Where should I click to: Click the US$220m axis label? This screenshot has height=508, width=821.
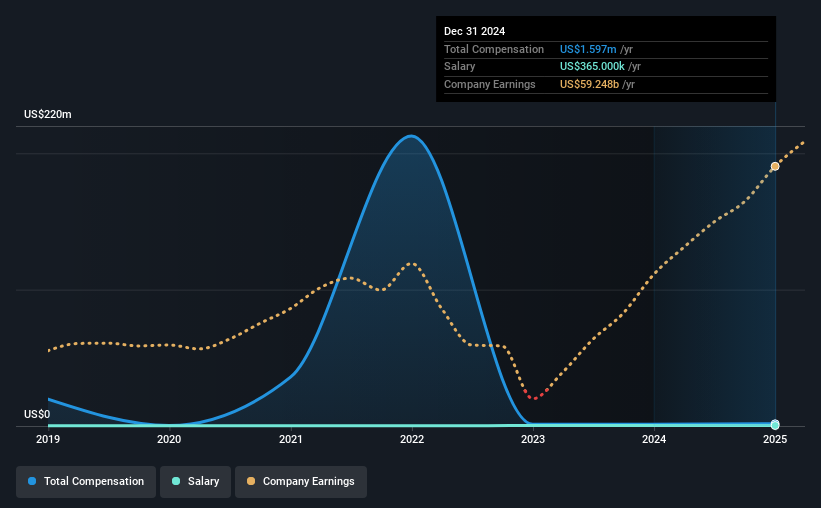click(48, 114)
